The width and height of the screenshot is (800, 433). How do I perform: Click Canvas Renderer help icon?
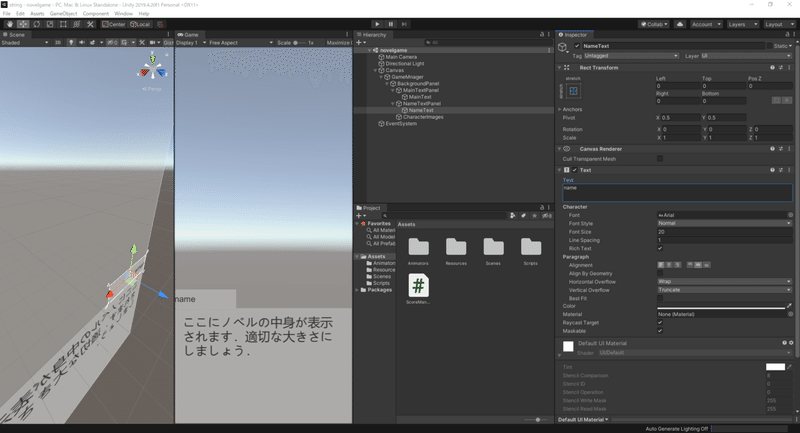point(772,149)
